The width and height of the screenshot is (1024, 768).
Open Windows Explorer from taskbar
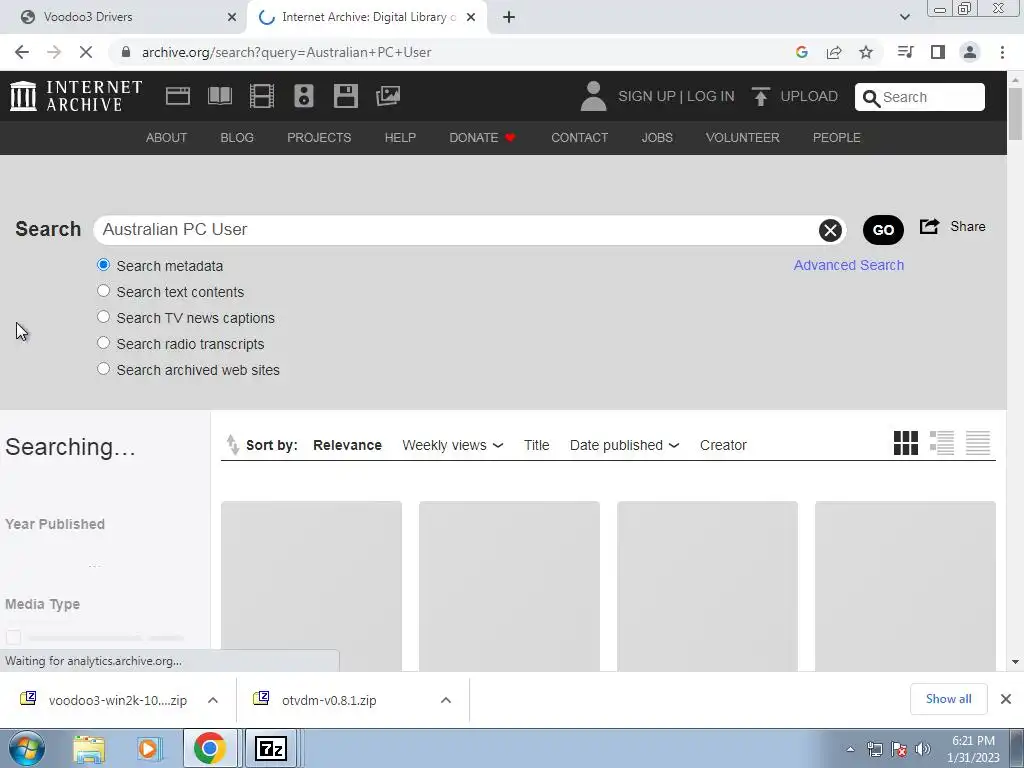point(89,748)
